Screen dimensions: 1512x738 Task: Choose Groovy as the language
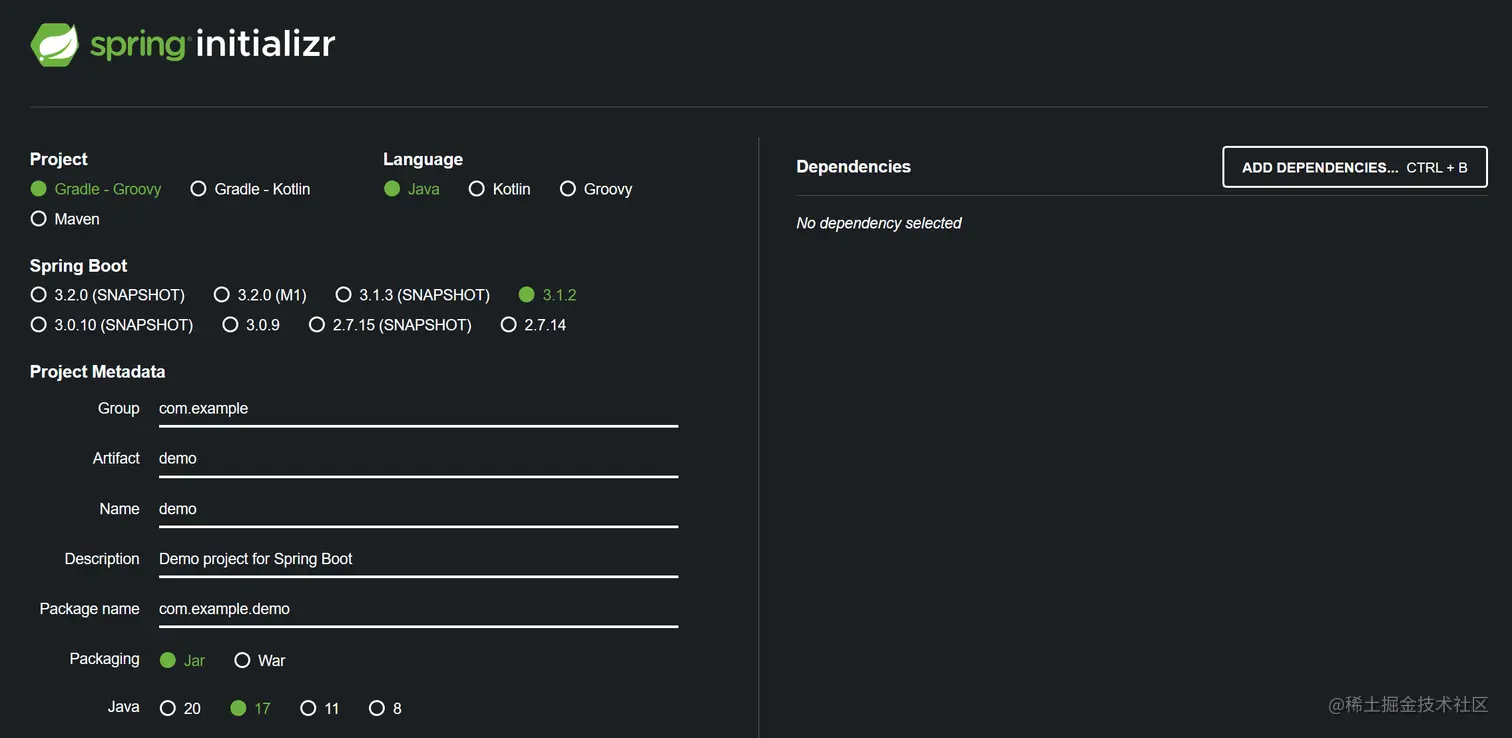[x=596, y=189]
